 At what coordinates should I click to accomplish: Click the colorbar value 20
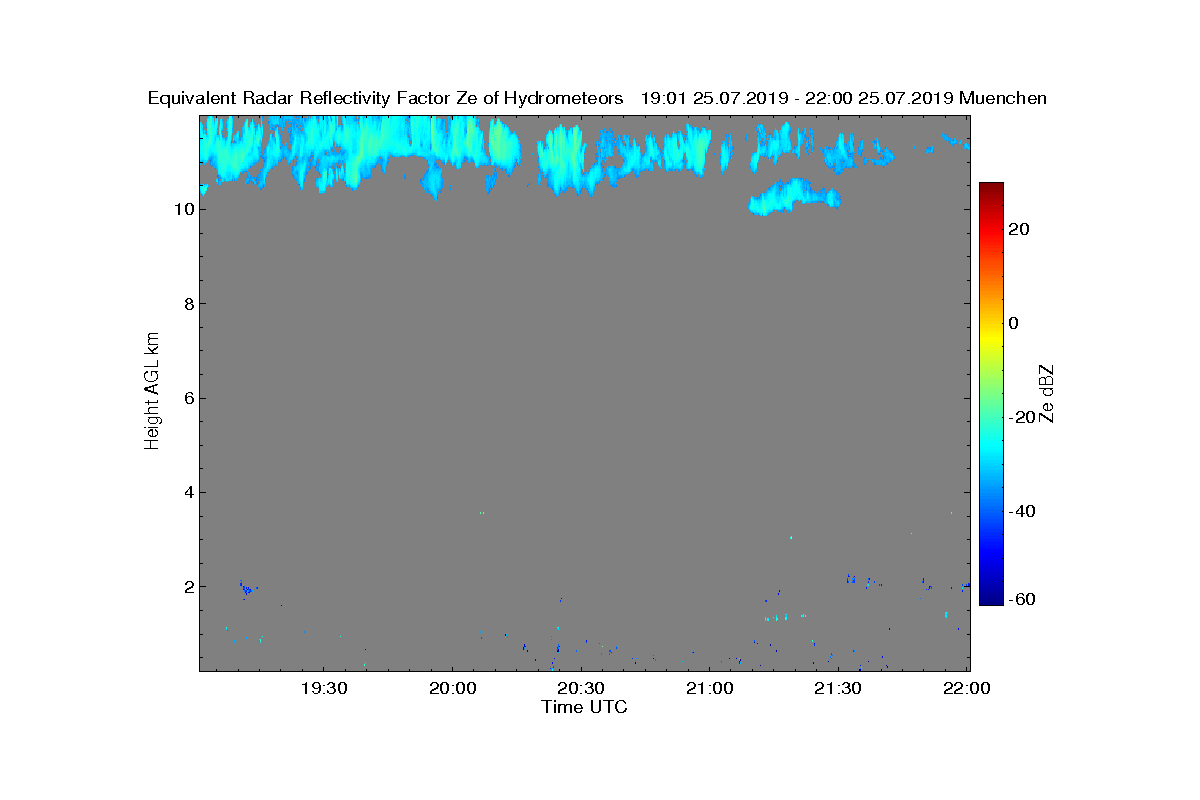(x=1020, y=229)
